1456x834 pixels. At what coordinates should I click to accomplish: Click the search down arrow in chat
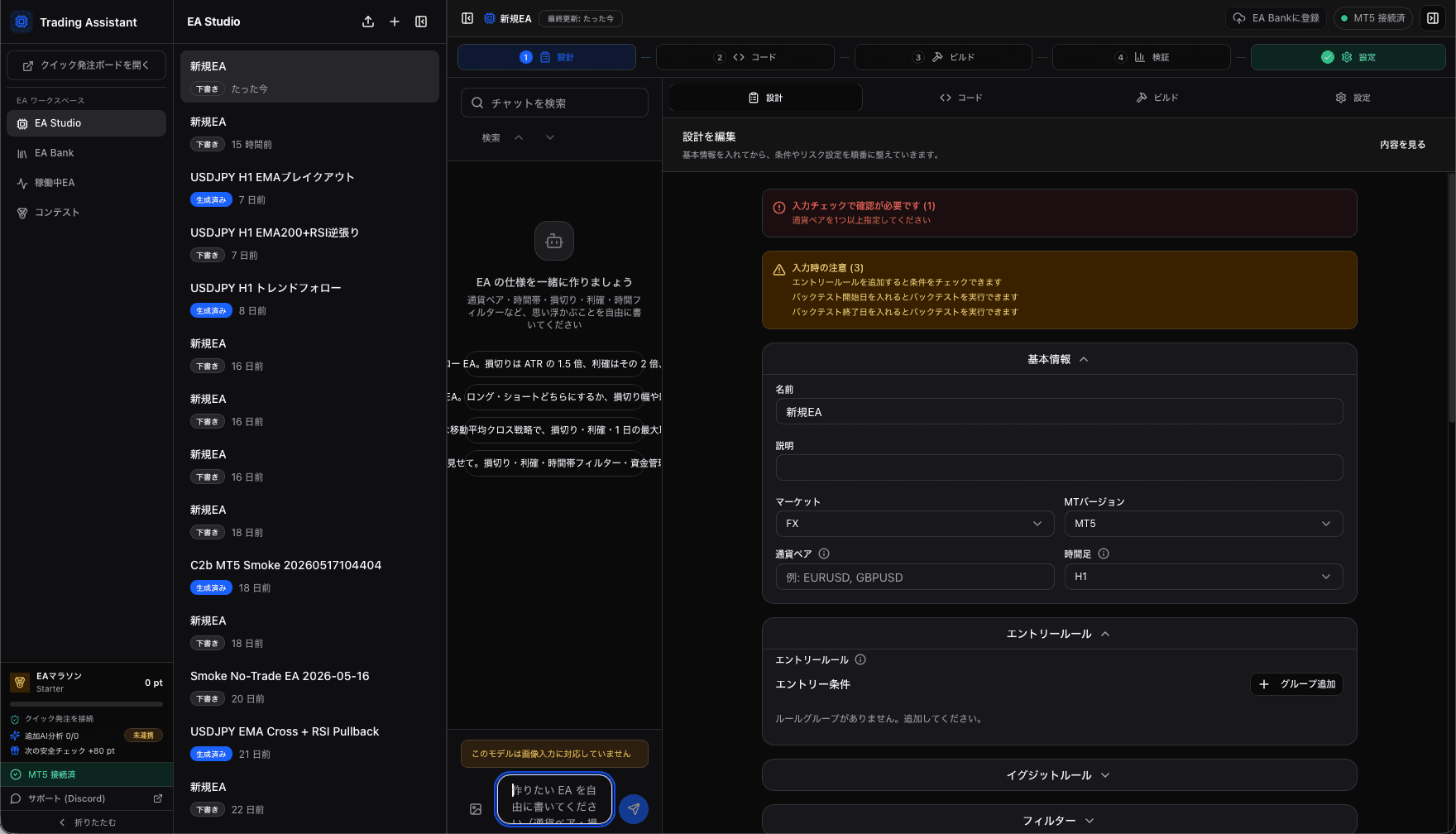click(x=550, y=137)
